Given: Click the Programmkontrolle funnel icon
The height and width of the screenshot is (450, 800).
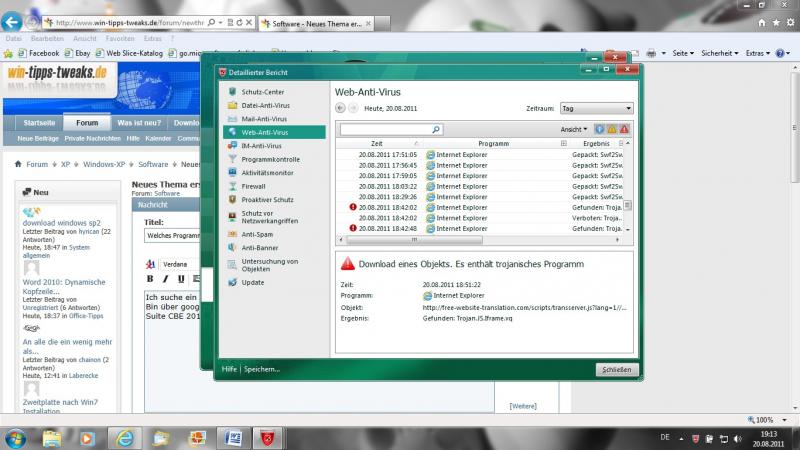Looking at the screenshot, I should tap(233, 159).
